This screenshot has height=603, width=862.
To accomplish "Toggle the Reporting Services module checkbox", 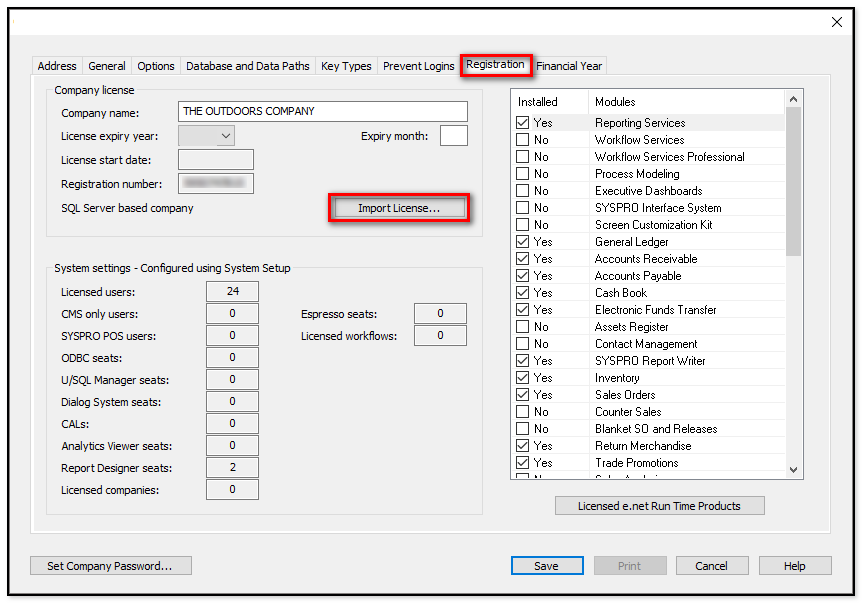I will pyautogui.click(x=523, y=123).
